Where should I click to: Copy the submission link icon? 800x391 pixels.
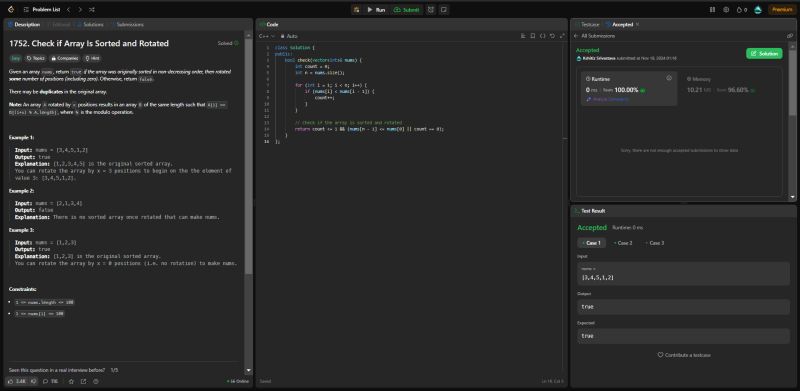790,36
